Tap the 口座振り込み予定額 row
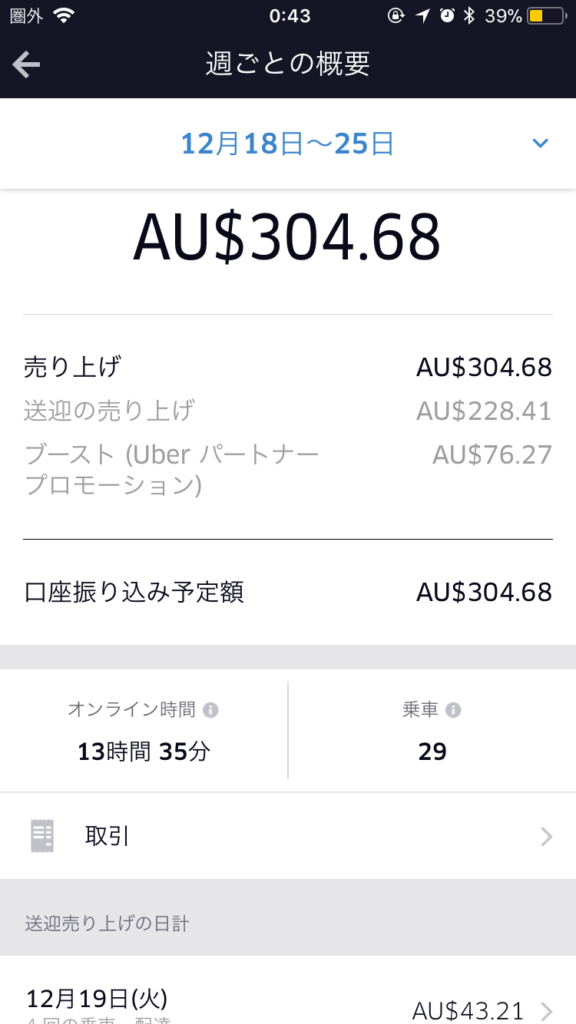 tap(288, 593)
